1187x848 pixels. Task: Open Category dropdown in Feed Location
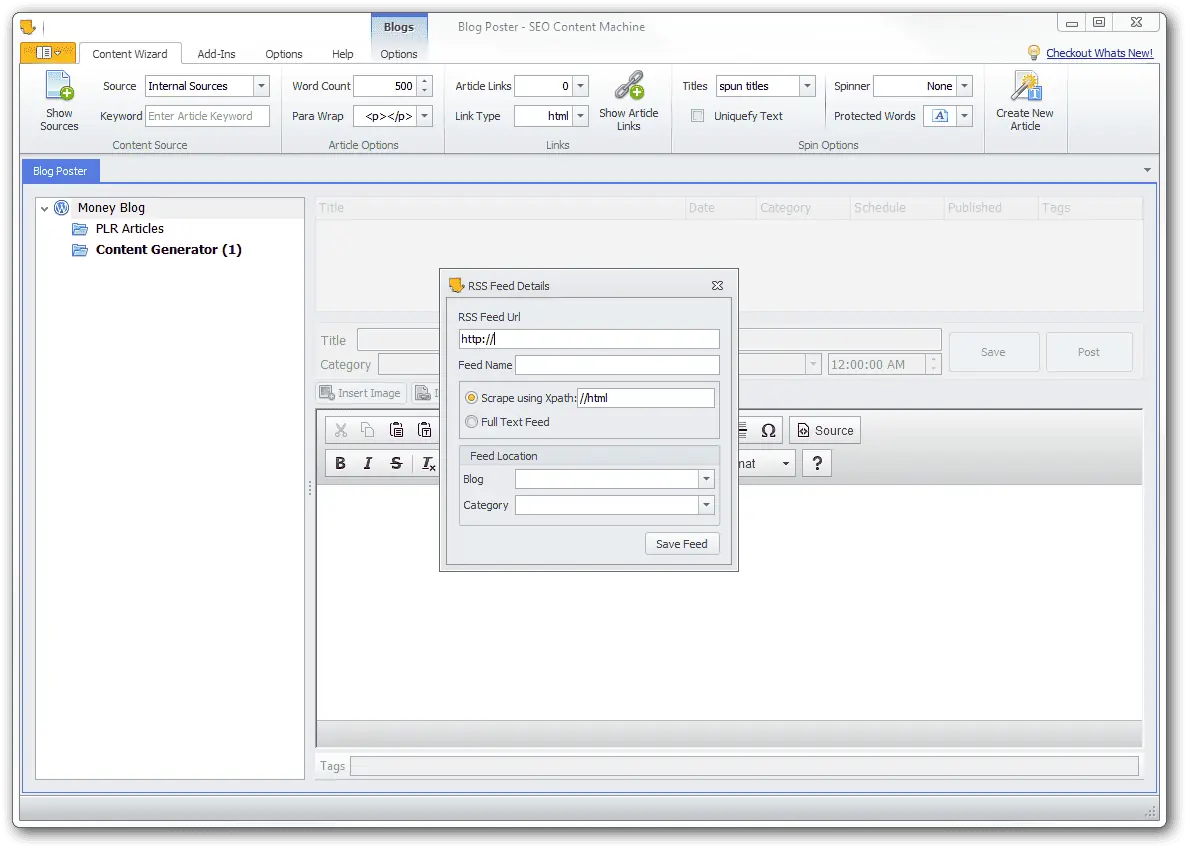pyautogui.click(x=706, y=504)
